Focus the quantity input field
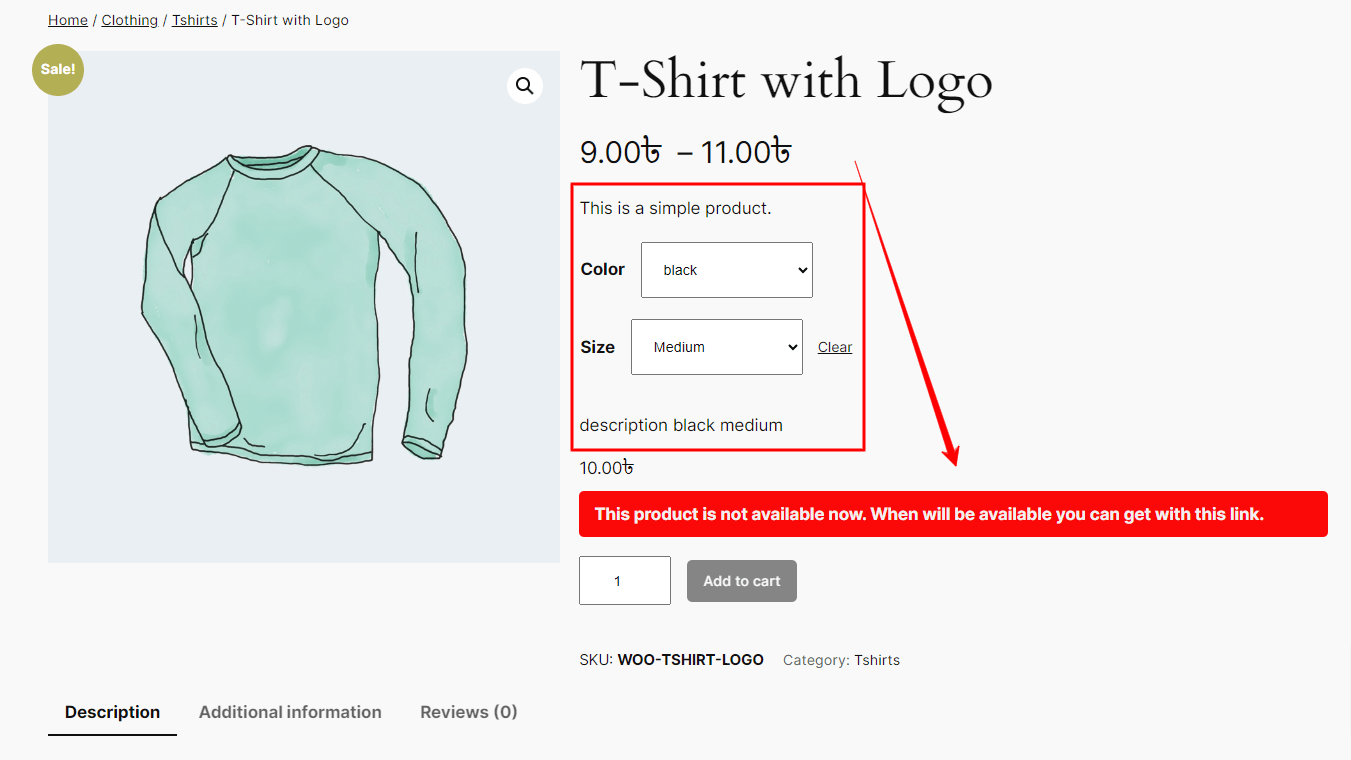 pos(625,580)
